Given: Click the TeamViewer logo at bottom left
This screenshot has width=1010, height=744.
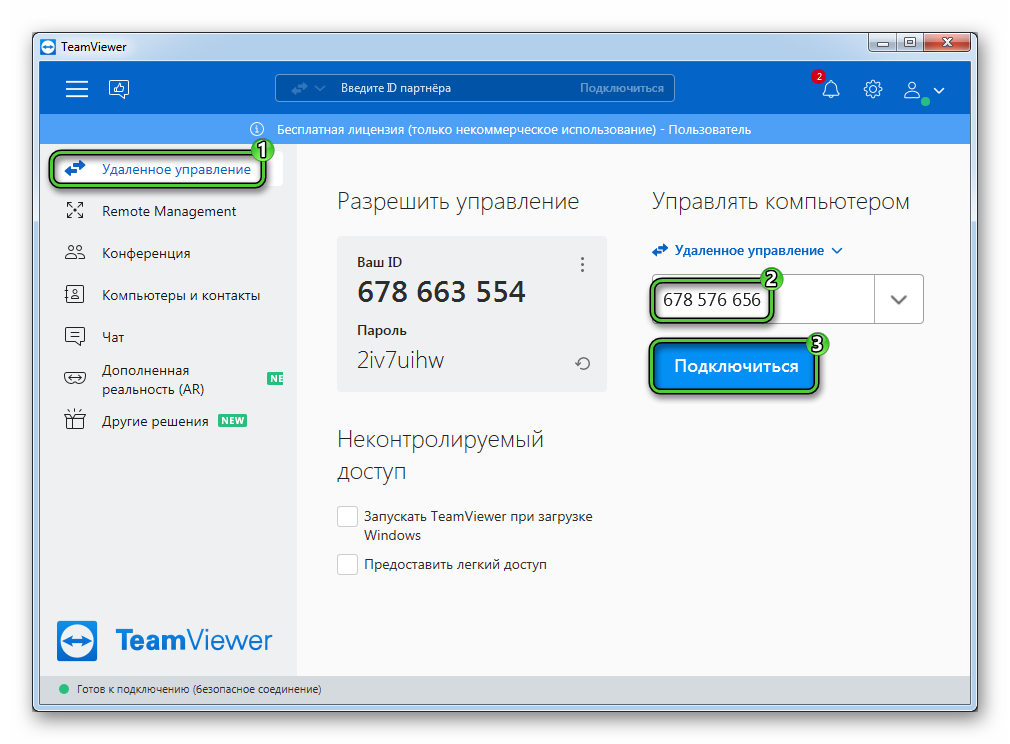Looking at the screenshot, I should 164,641.
